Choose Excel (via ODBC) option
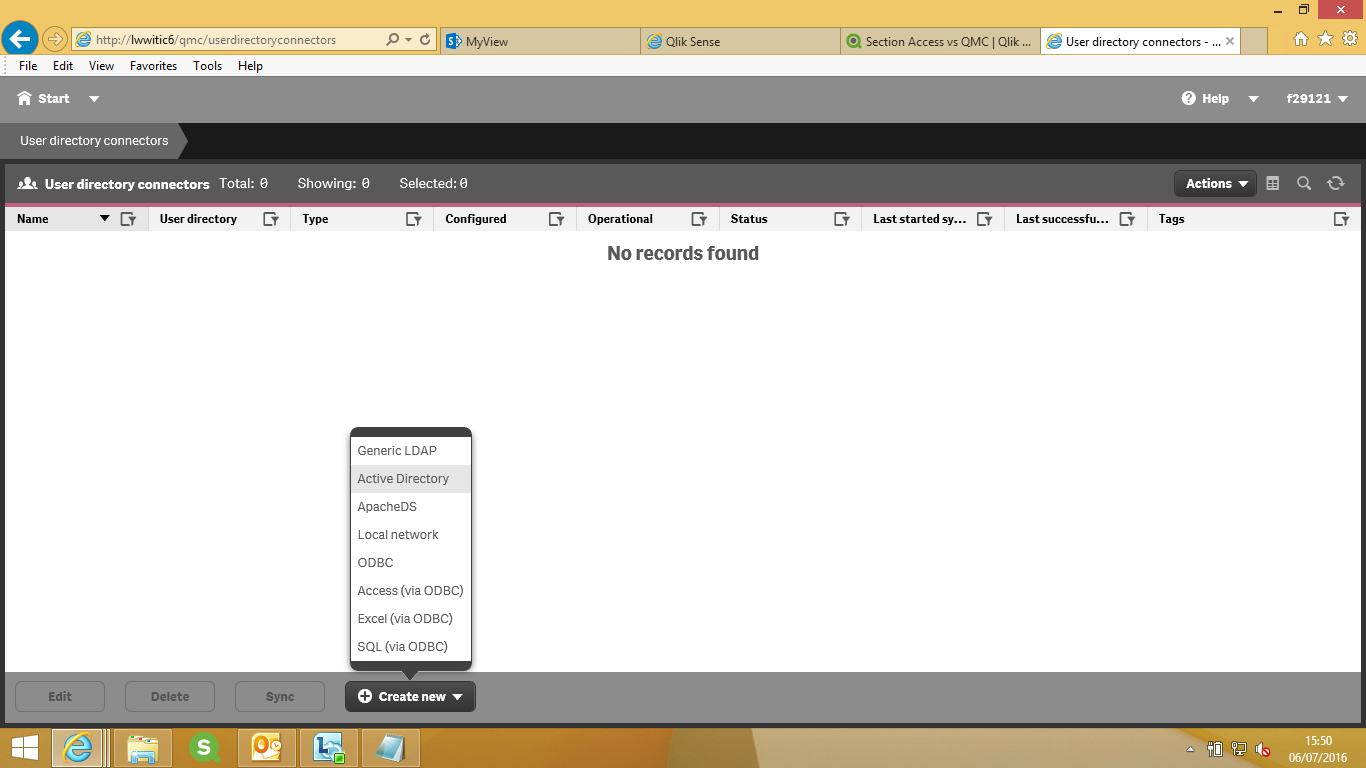 (410, 619)
